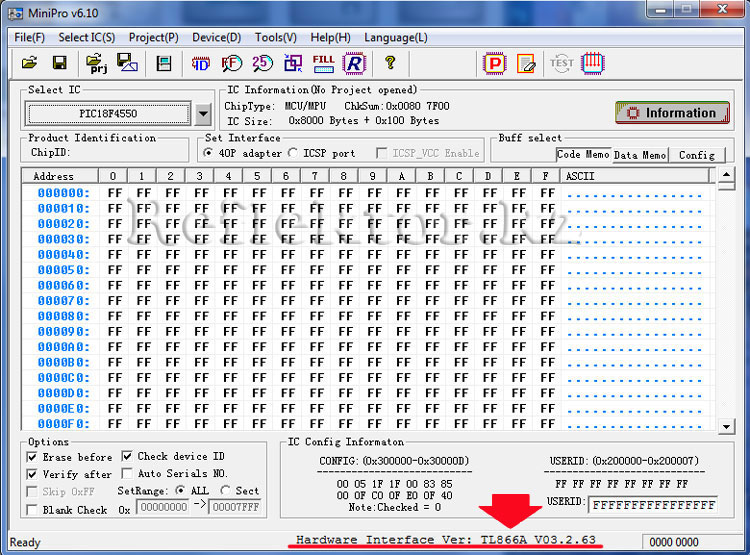Click the MiniPro title bar app icon
This screenshot has width=750, height=555.
click(x=15, y=13)
